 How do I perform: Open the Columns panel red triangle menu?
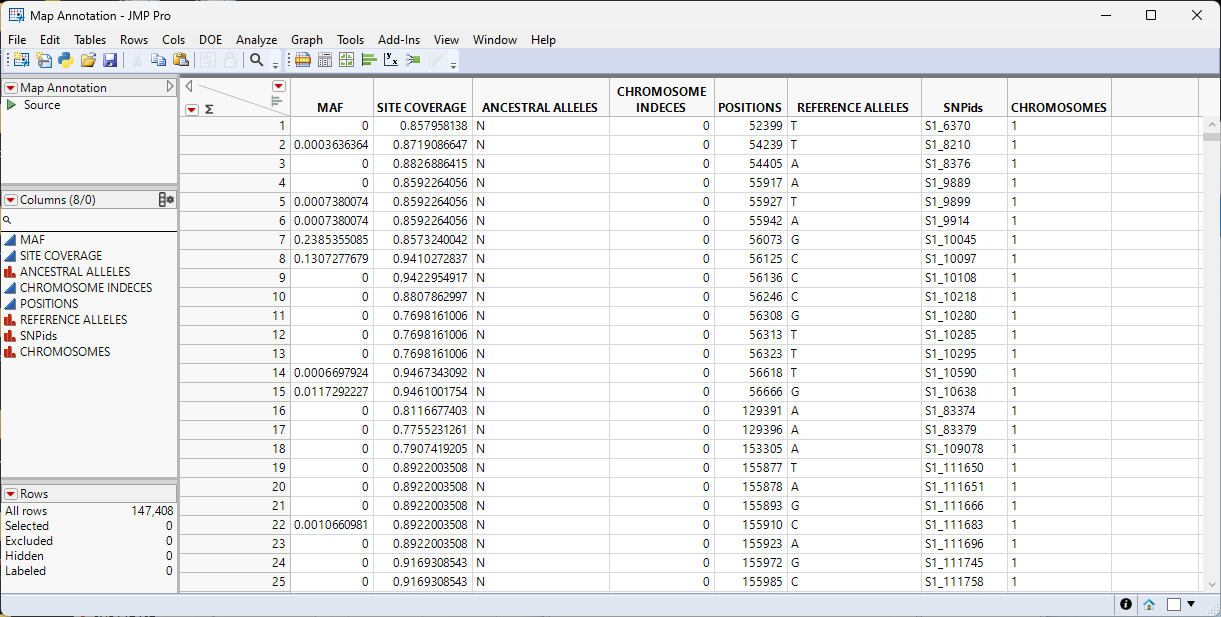(x=11, y=200)
